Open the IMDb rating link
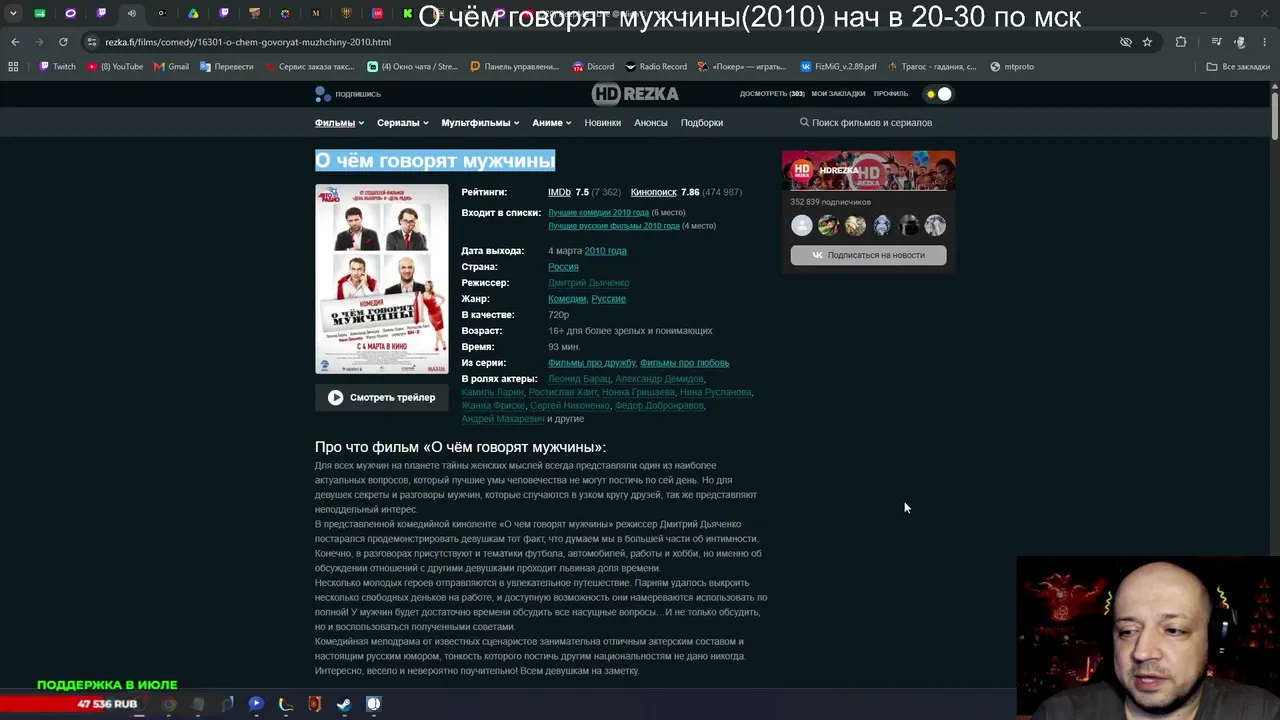The width and height of the screenshot is (1280, 720). pyautogui.click(x=559, y=192)
